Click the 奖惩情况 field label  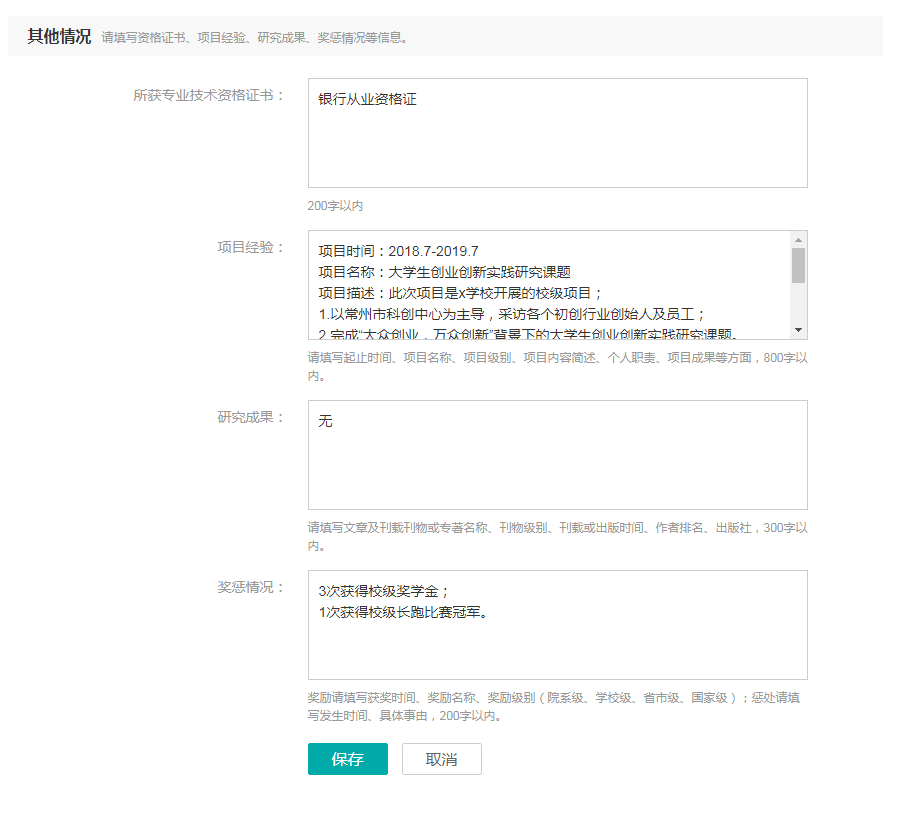click(x=250, y=588)
